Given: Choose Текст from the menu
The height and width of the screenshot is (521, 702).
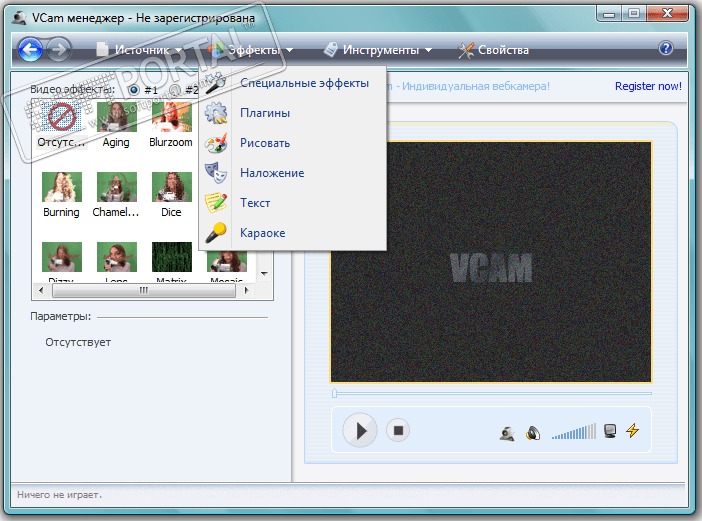Looking at the screenshot, I should tap(292, 203).
